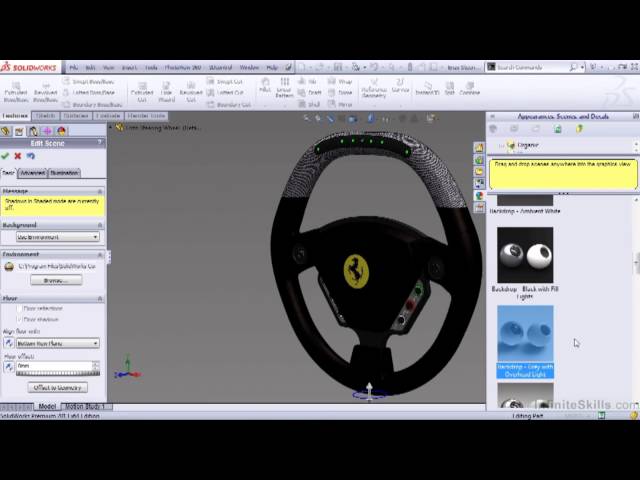Select the Swept Cut tool
The image size is (640, 480).
click(x=225, y=82)
